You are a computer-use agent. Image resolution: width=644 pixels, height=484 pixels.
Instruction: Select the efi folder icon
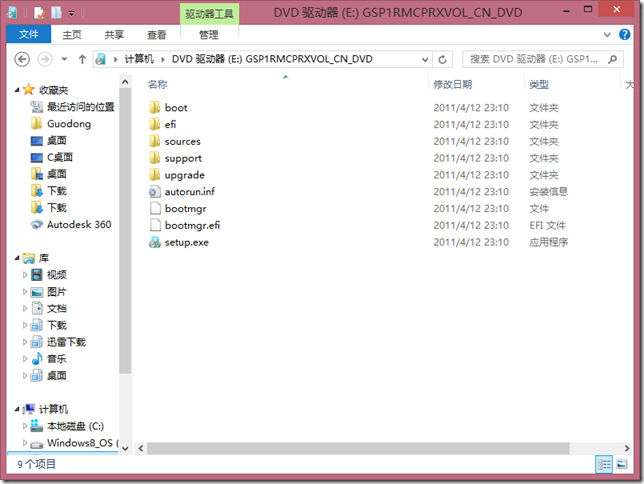pos(155,124)
